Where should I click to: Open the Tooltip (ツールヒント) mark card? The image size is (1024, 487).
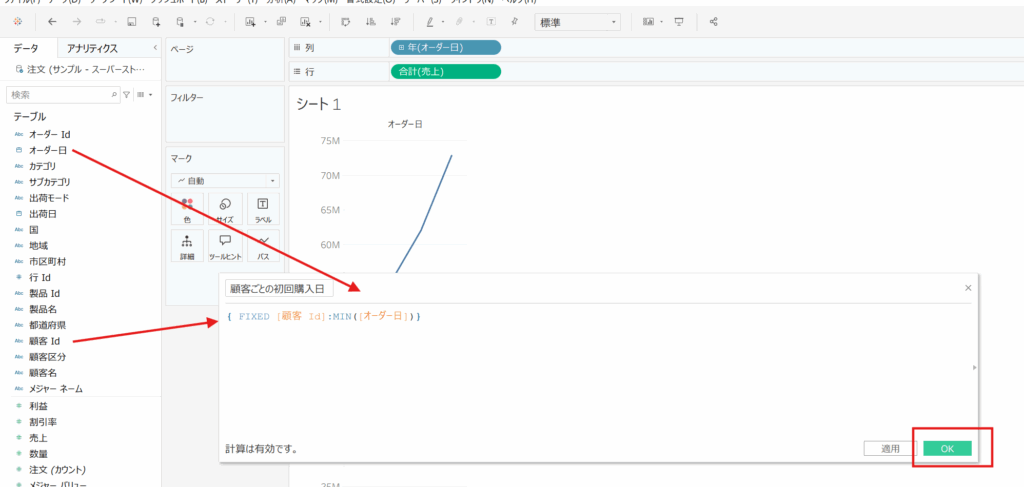pos(225,246)
